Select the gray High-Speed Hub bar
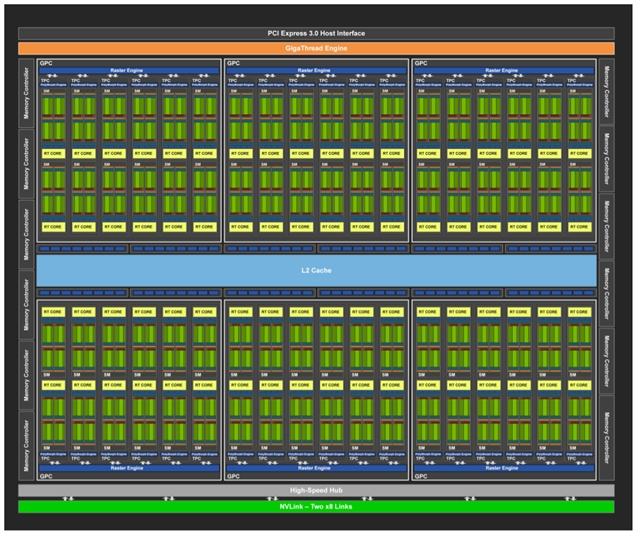 (x=316, y=490)
